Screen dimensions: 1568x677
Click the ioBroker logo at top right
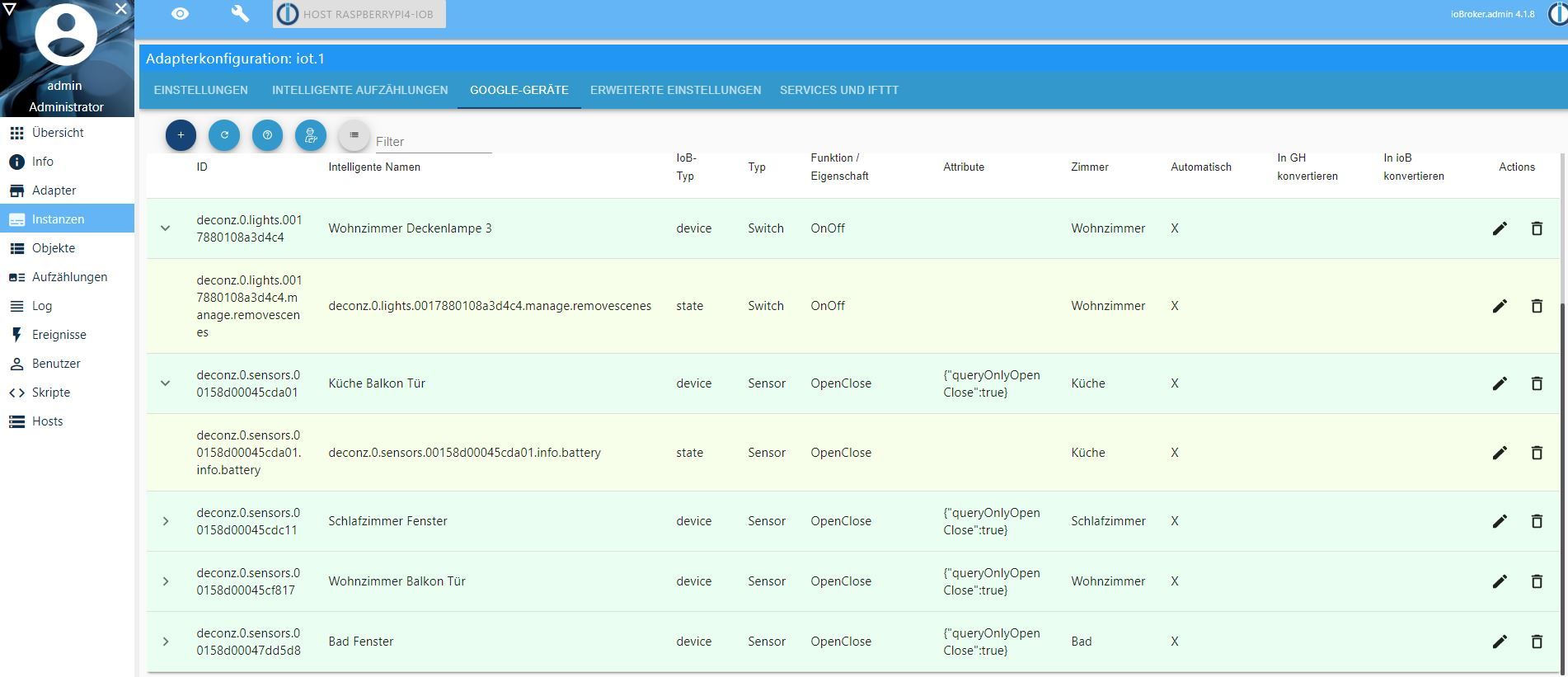(x=1557, y=14)
